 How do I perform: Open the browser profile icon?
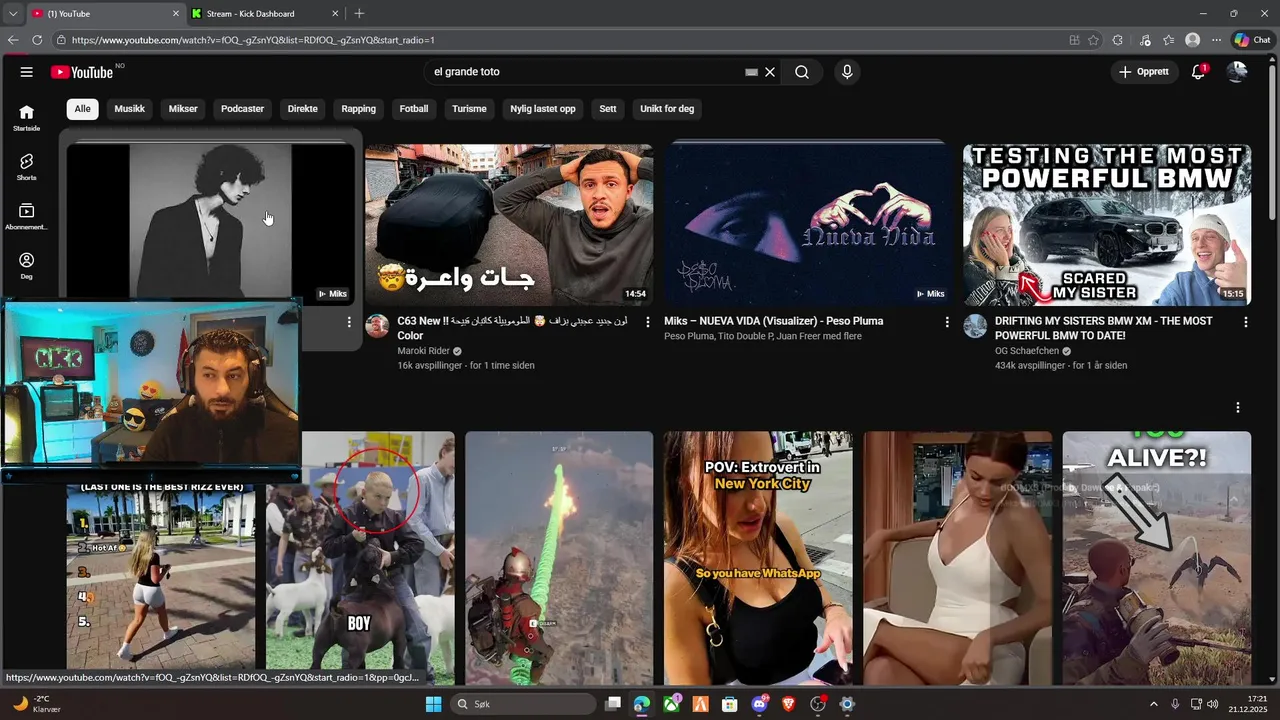(1192, 40)
